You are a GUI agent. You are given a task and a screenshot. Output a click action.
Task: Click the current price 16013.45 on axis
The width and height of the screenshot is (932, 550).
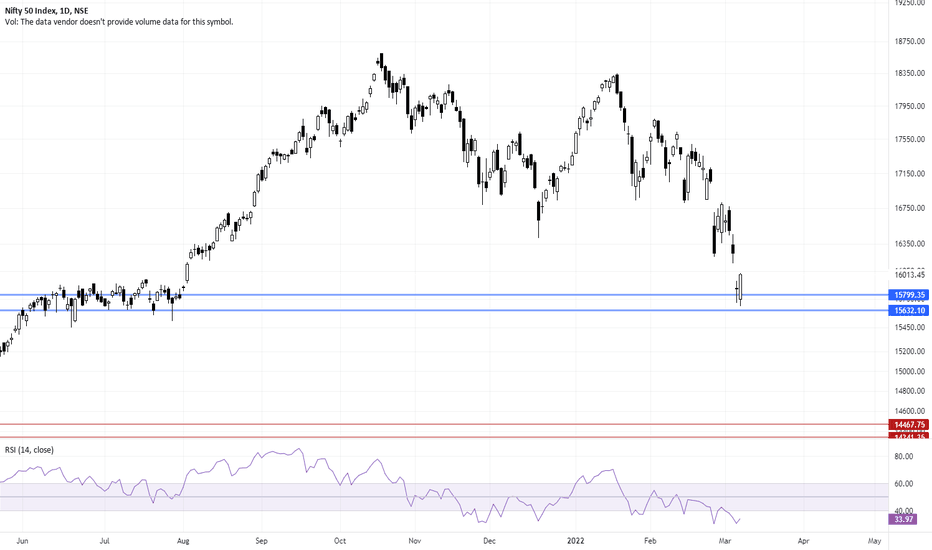click(x=909, y=275)
